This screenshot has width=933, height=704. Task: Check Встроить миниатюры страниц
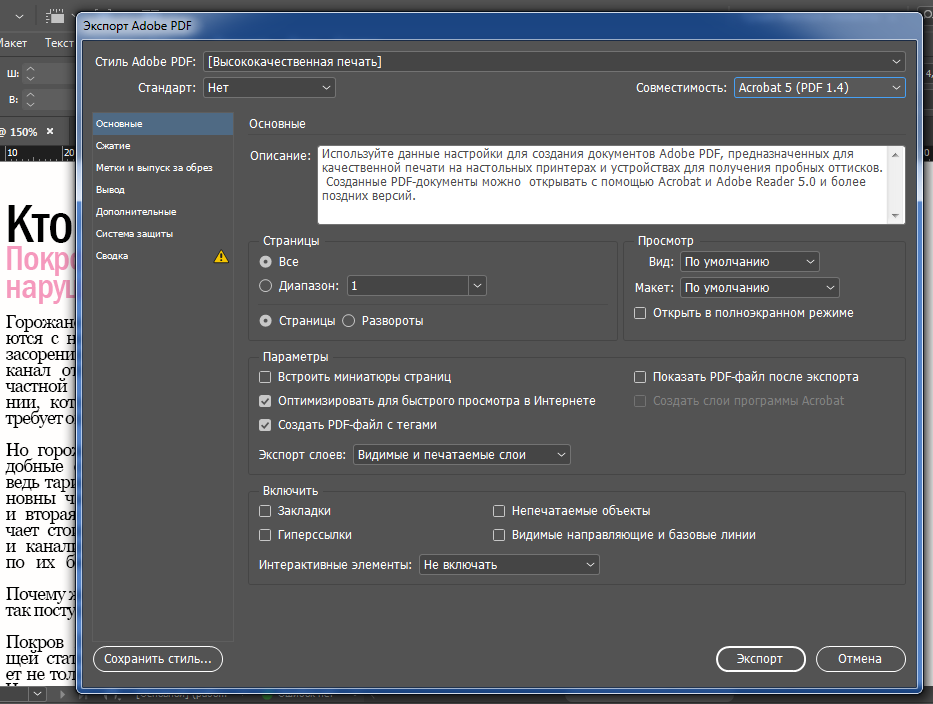(265, 377)
